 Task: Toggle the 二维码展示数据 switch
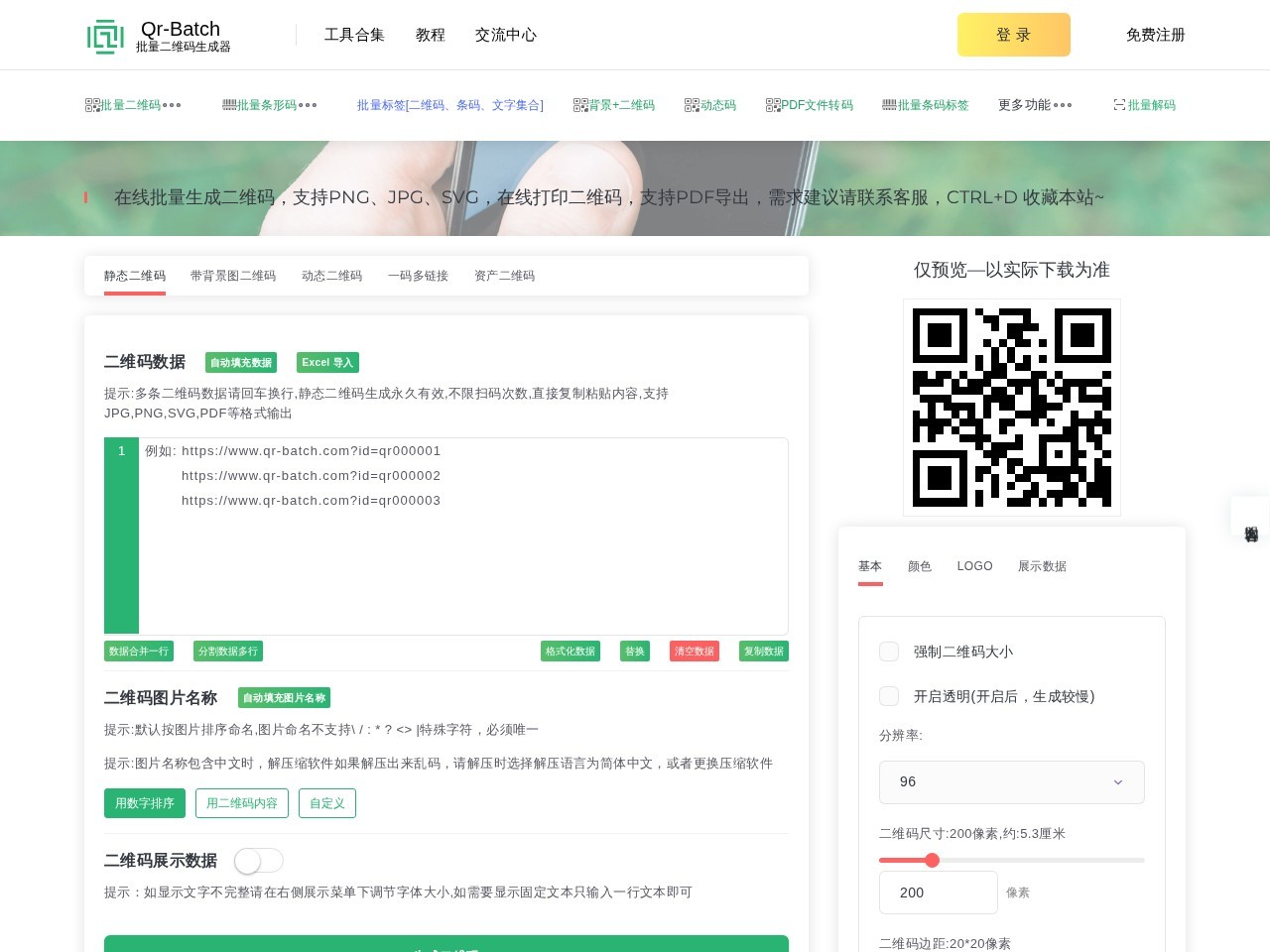(259, 861)
